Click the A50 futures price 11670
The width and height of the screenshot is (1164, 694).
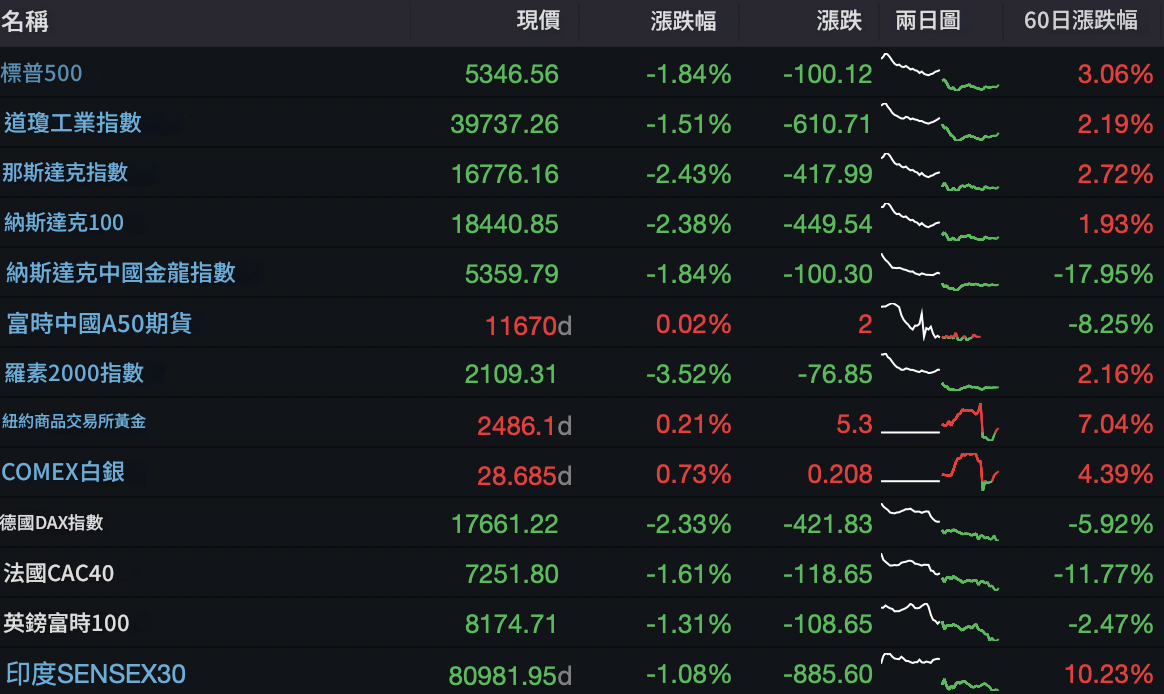[x=521, y=325]
